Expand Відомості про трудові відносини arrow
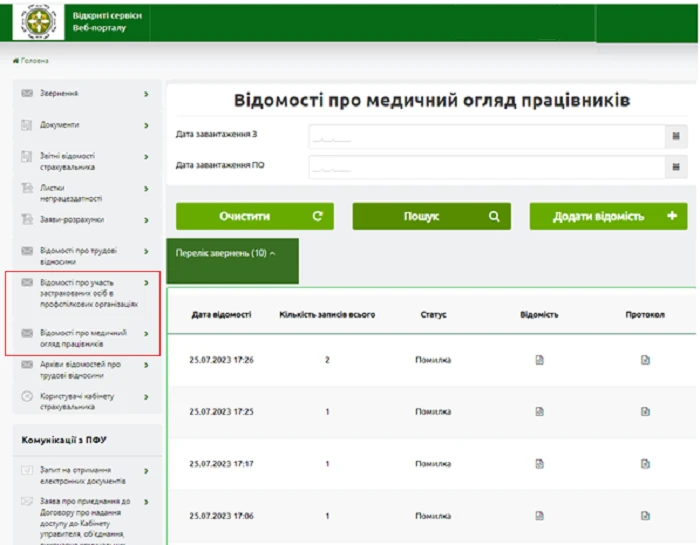Screen dimensions: 700x545 [x=146, y=251]
